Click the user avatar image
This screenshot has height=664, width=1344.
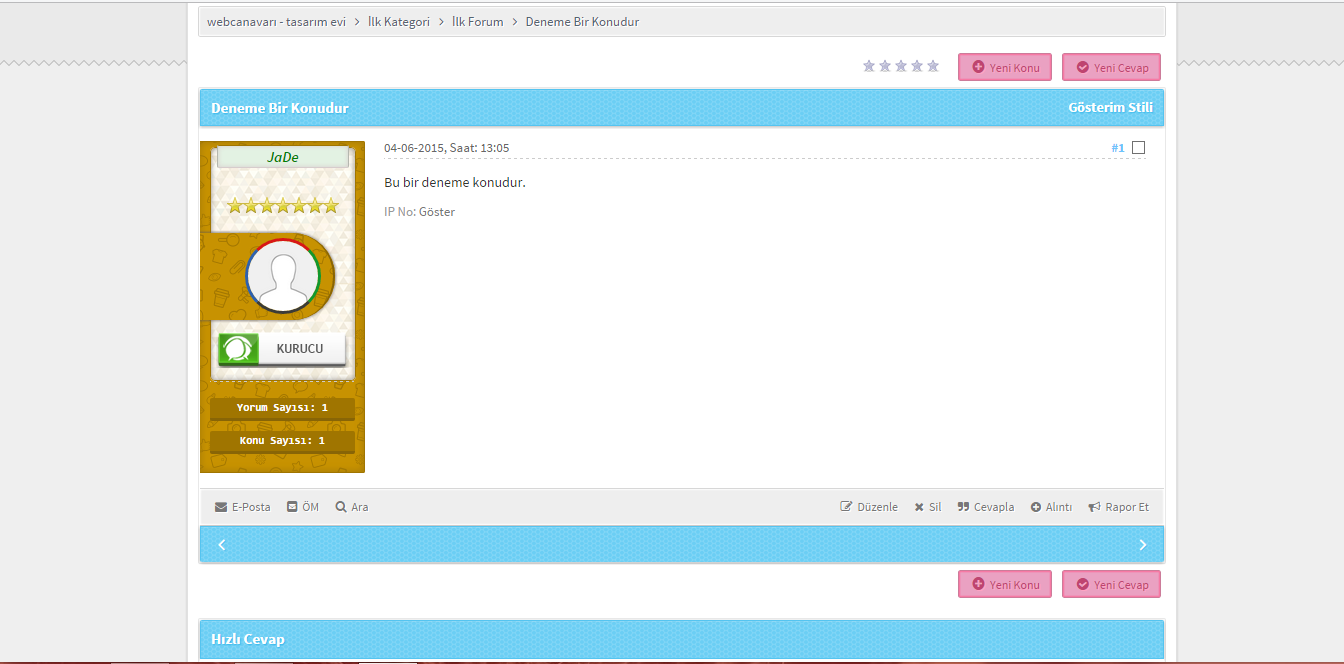(283, 276)
